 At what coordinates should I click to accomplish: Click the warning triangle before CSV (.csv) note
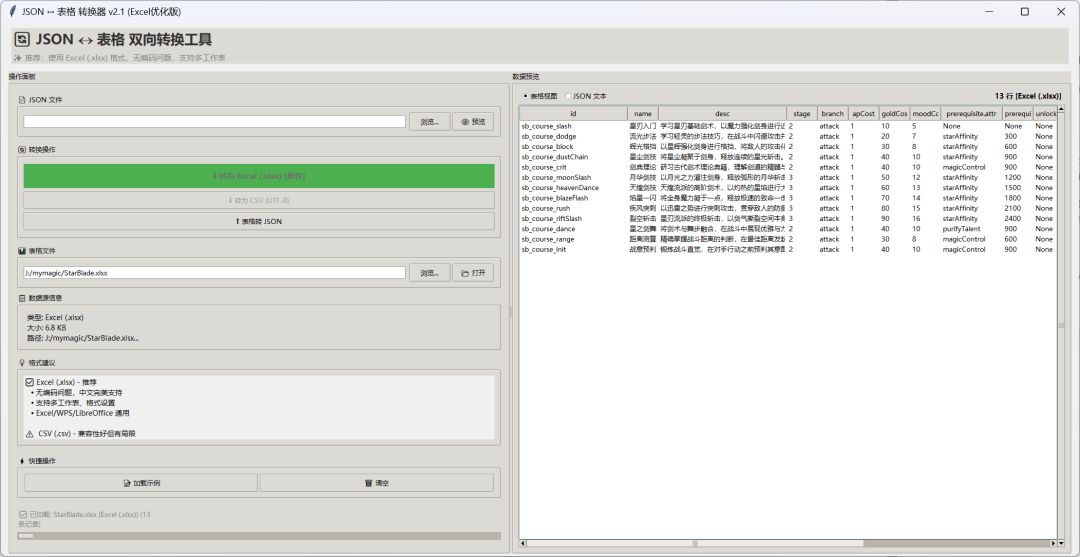pos(30,434)
